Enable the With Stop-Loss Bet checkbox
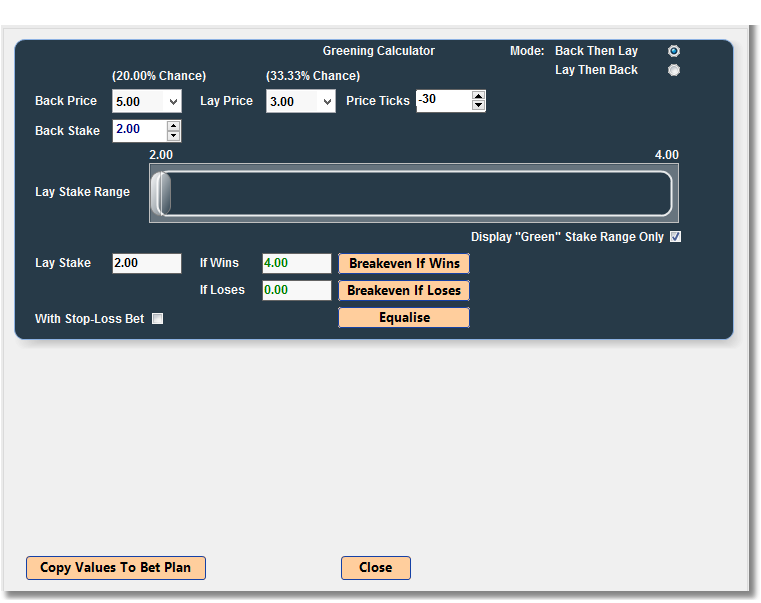Image resolution: width=761 pixels, height=603 pixels. 157,319
